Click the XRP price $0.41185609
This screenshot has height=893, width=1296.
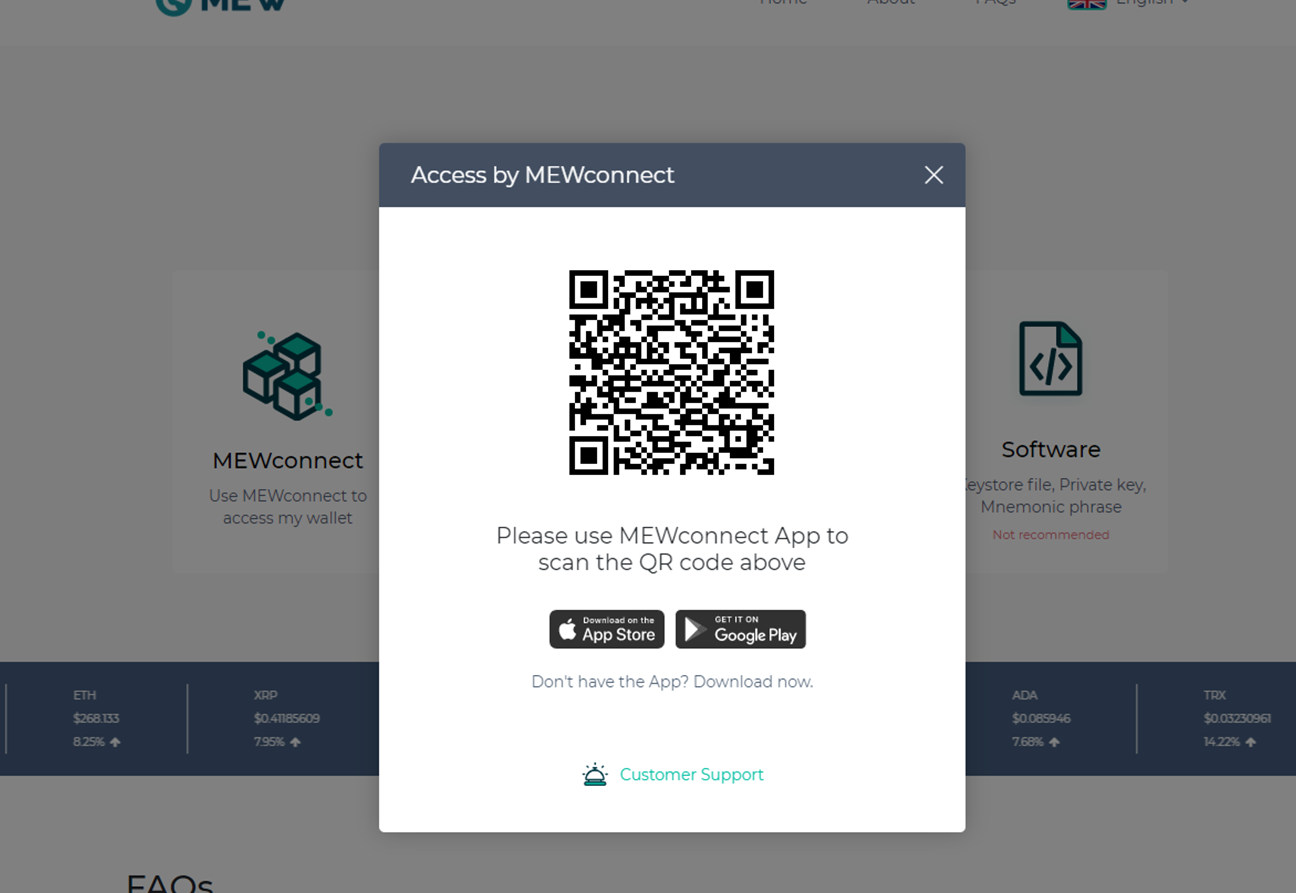pyautogui.click(x=287, y=718)
